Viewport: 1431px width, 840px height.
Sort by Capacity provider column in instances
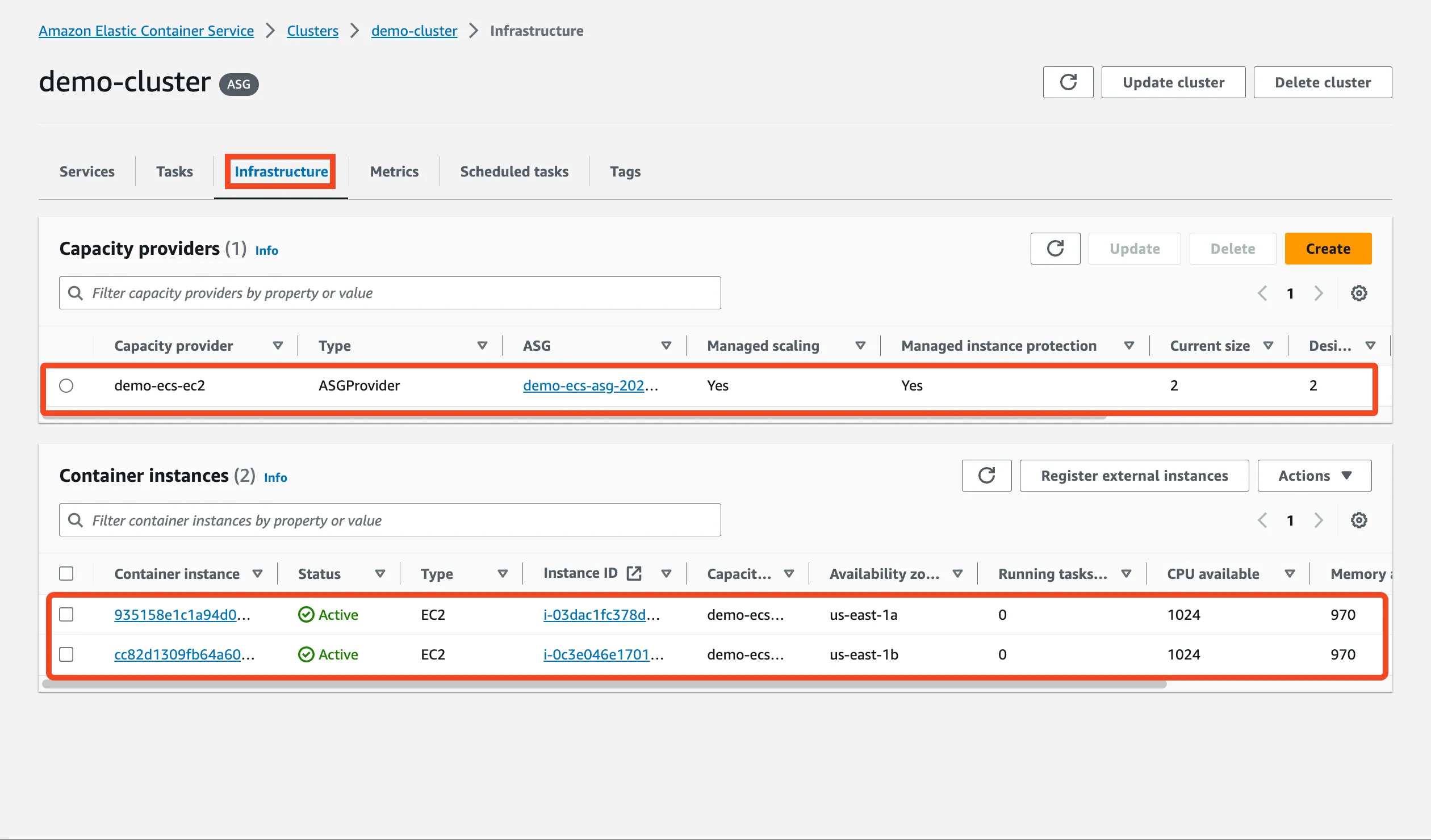[x=789, y=574]
